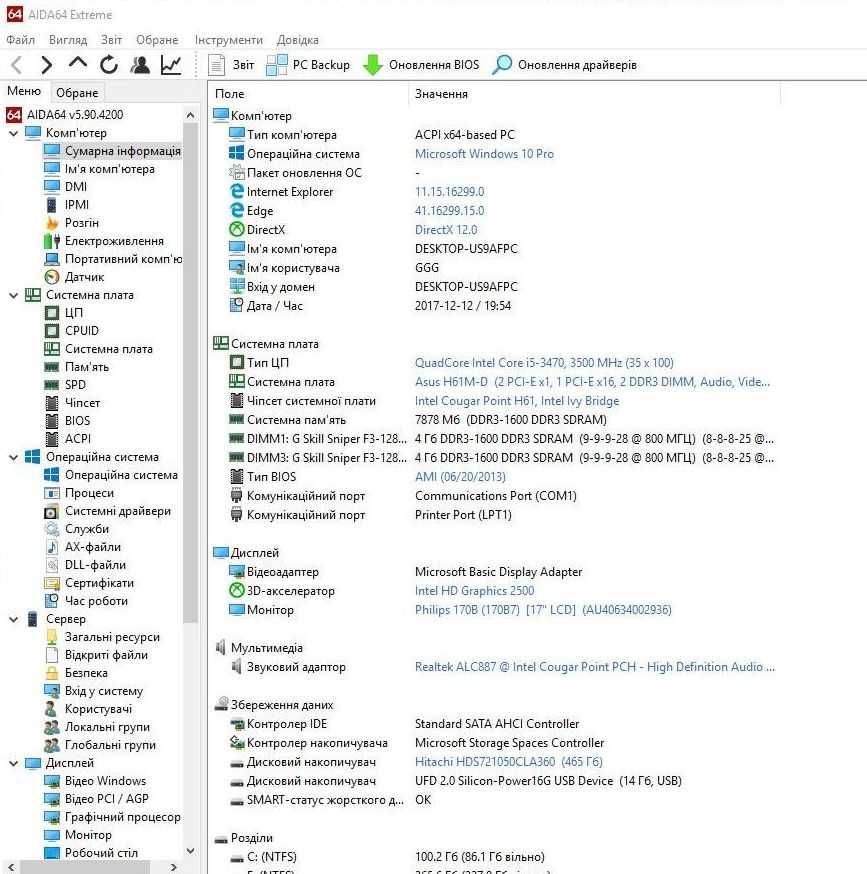The image size is (867, 874).
Task: Open the Звіт menu in menu bar
Action: [111, 40]
